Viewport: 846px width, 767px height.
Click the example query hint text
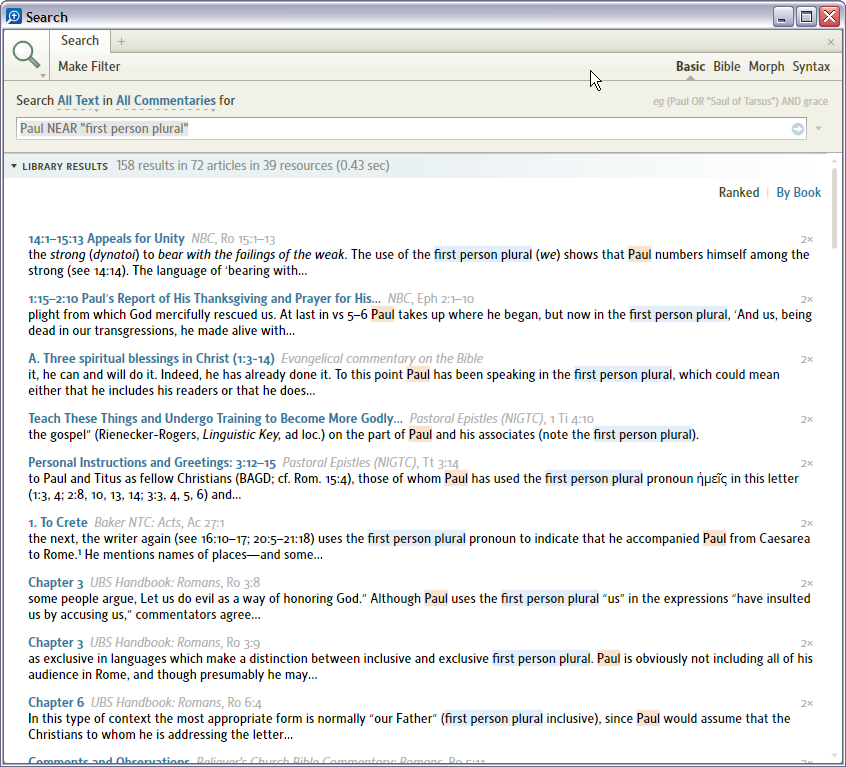pyautogui.click(x=740, y=101)
